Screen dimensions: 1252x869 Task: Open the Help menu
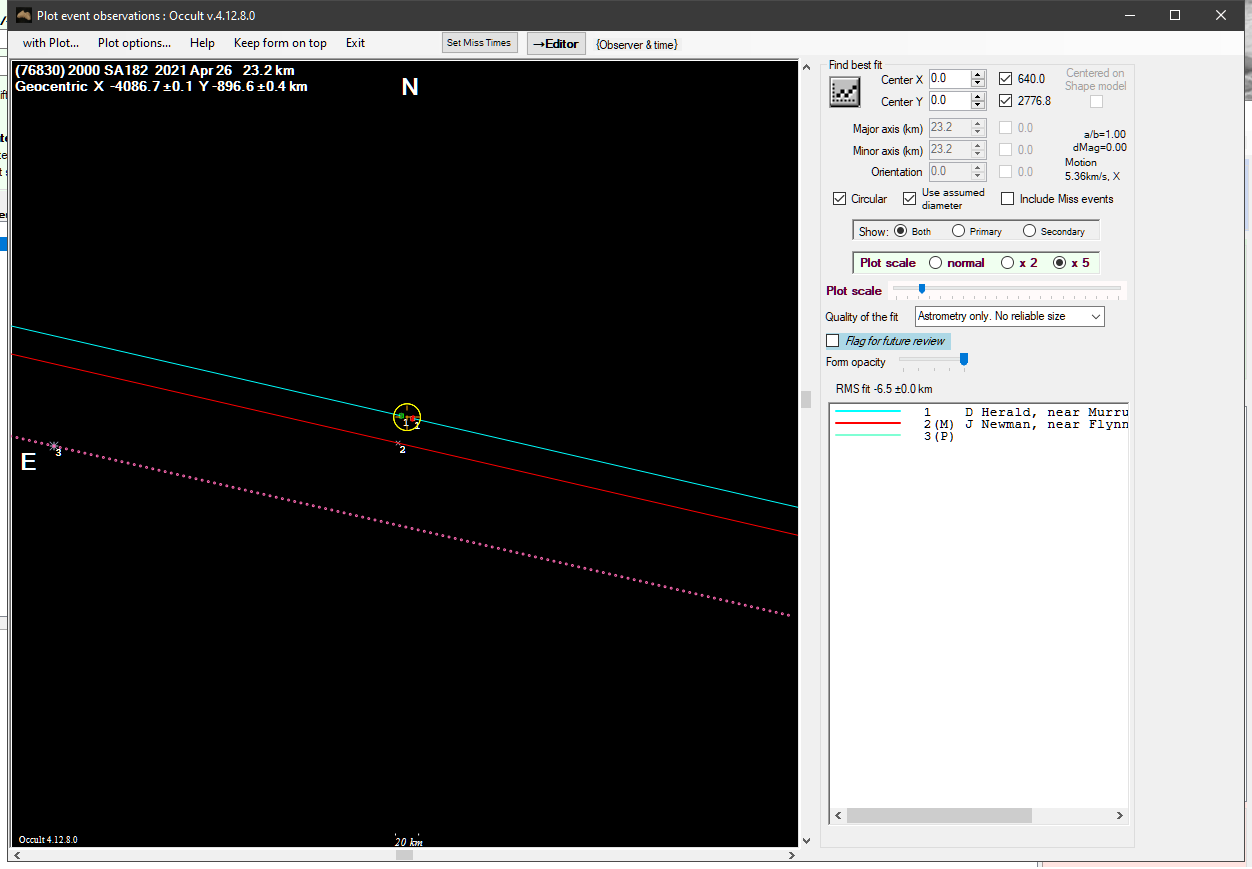pyautogui.click(x=202, y=43)
